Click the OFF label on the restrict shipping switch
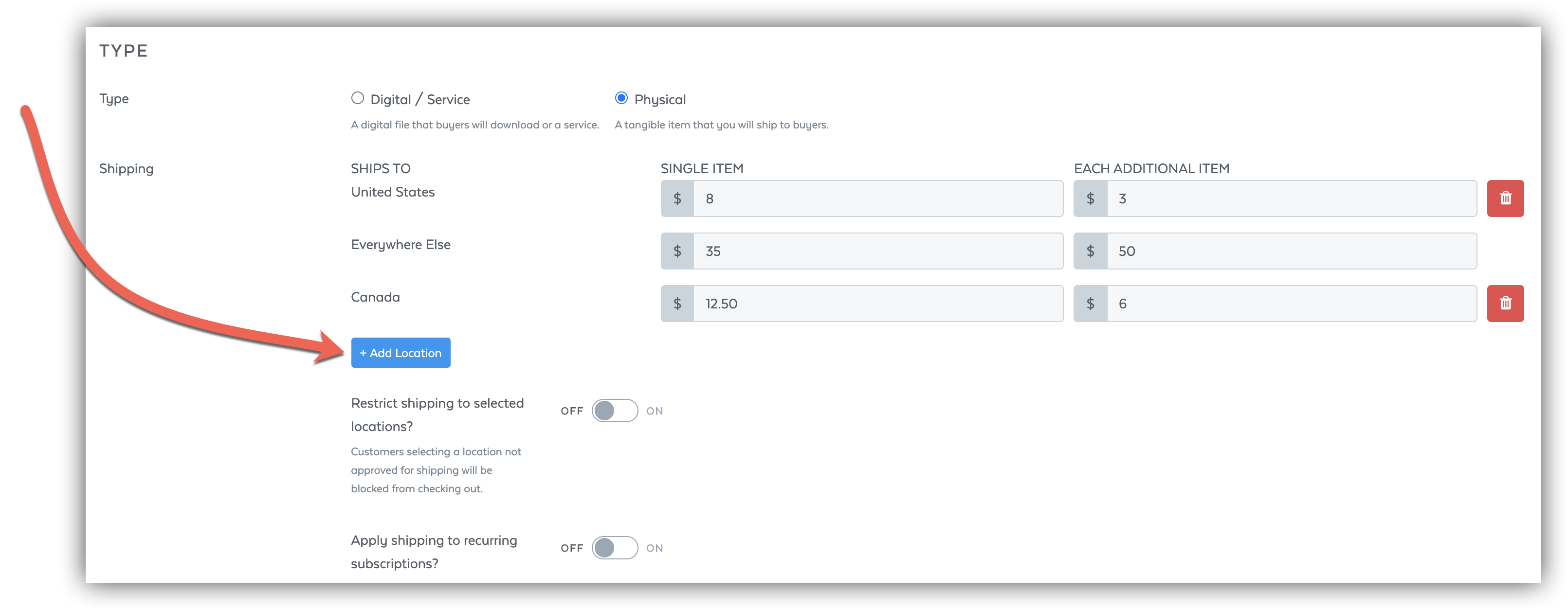 571,411
